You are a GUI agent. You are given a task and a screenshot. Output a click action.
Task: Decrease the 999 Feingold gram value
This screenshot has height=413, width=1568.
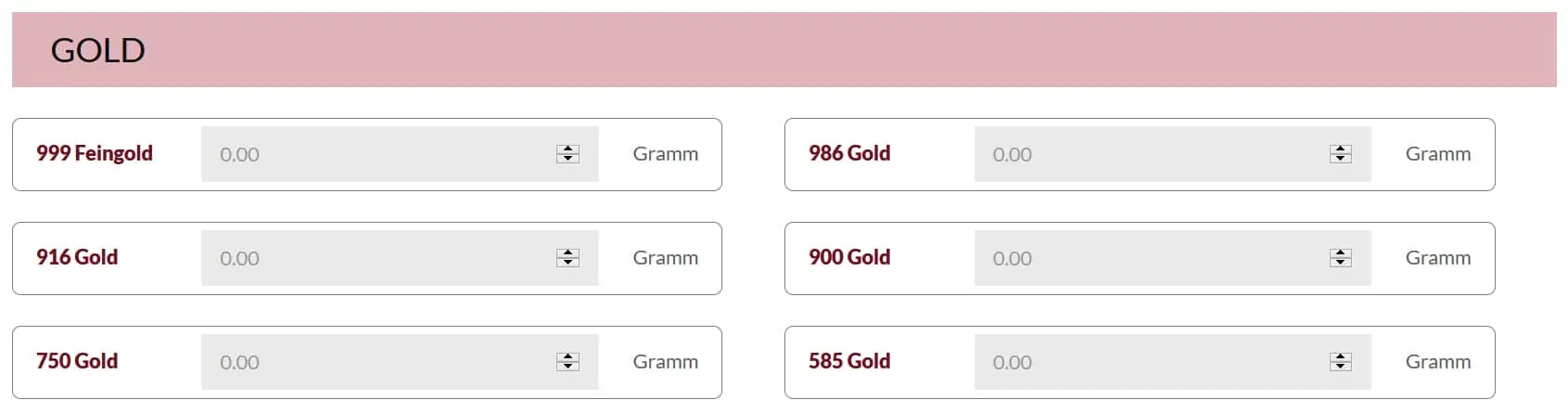point(567,159)
